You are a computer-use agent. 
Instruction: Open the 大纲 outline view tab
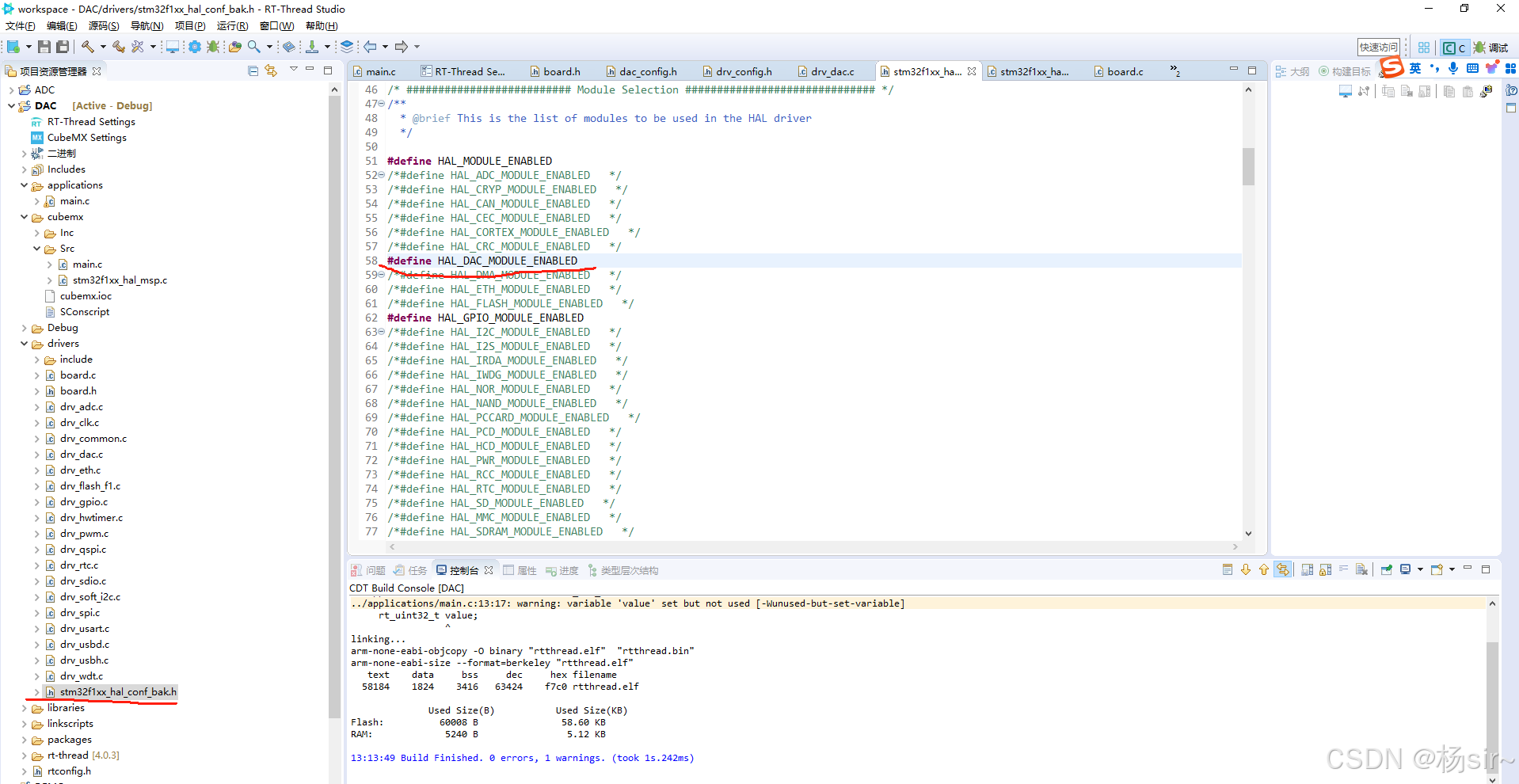pos(1292,71)
